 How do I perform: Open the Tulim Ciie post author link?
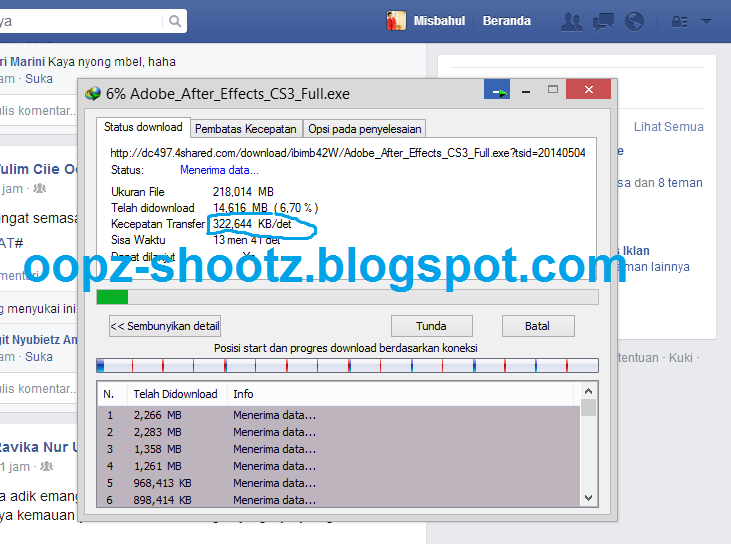38,169
